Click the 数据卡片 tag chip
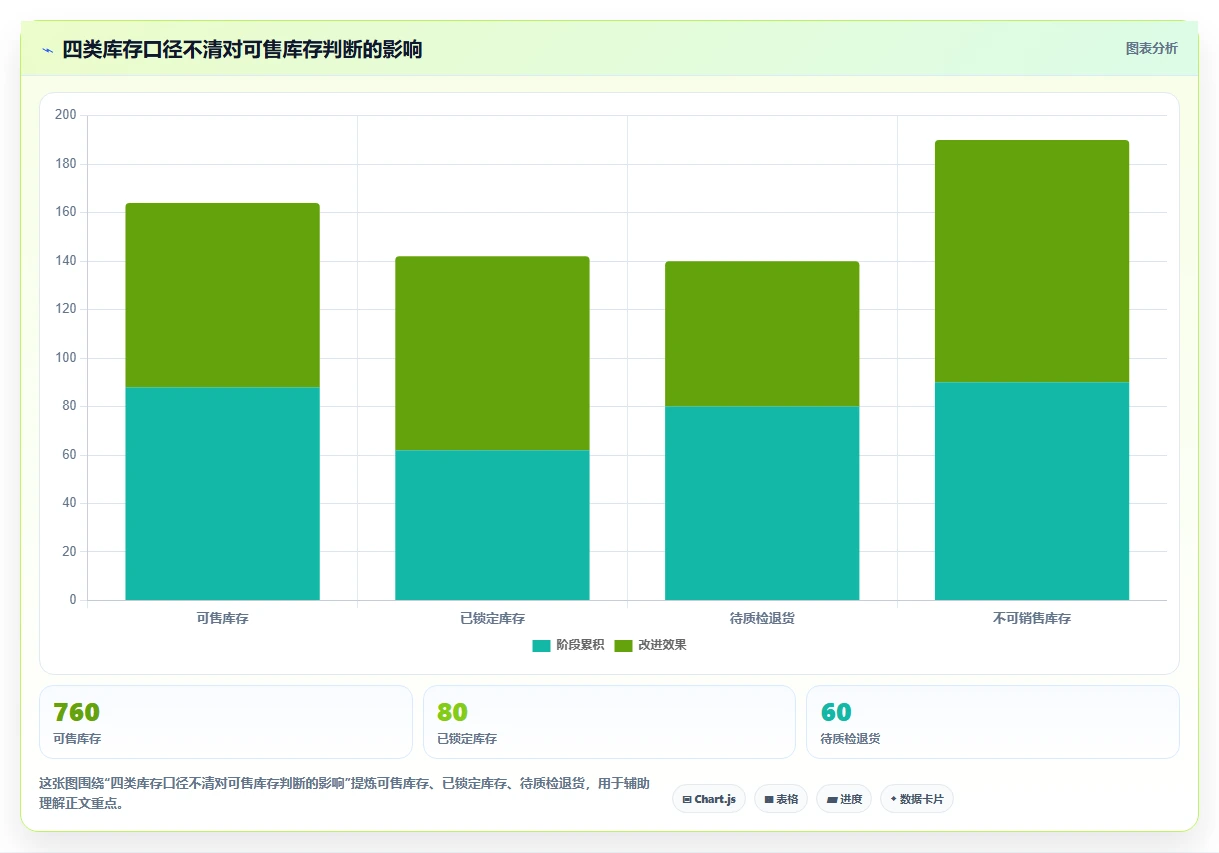This screenshot has width=1219, height=853. pos(917,799)
